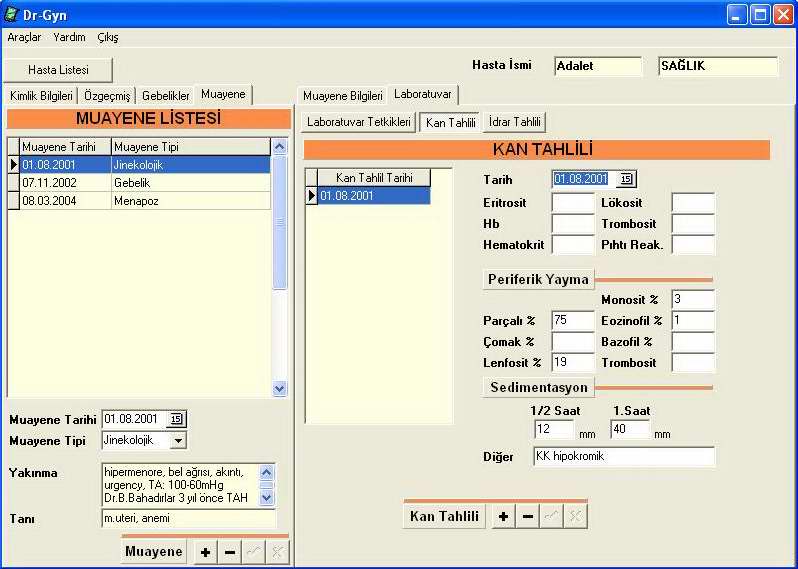The height and width of the screenshot is (569, 798).
Task: Open the Araçlar menu
Action: click(x=24, y=37)
